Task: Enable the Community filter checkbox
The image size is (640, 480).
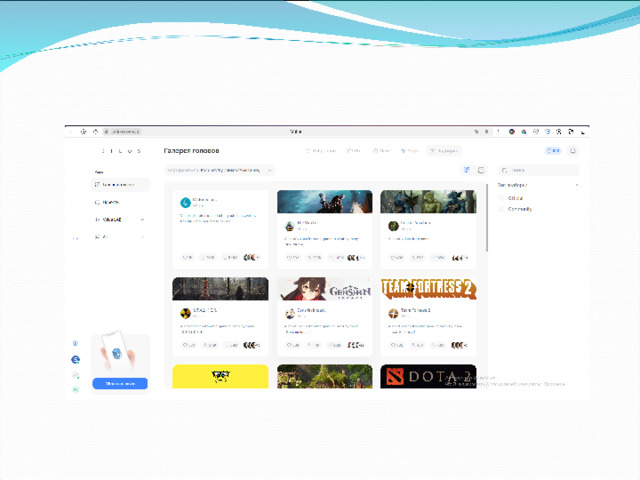Action: (502, 209)
